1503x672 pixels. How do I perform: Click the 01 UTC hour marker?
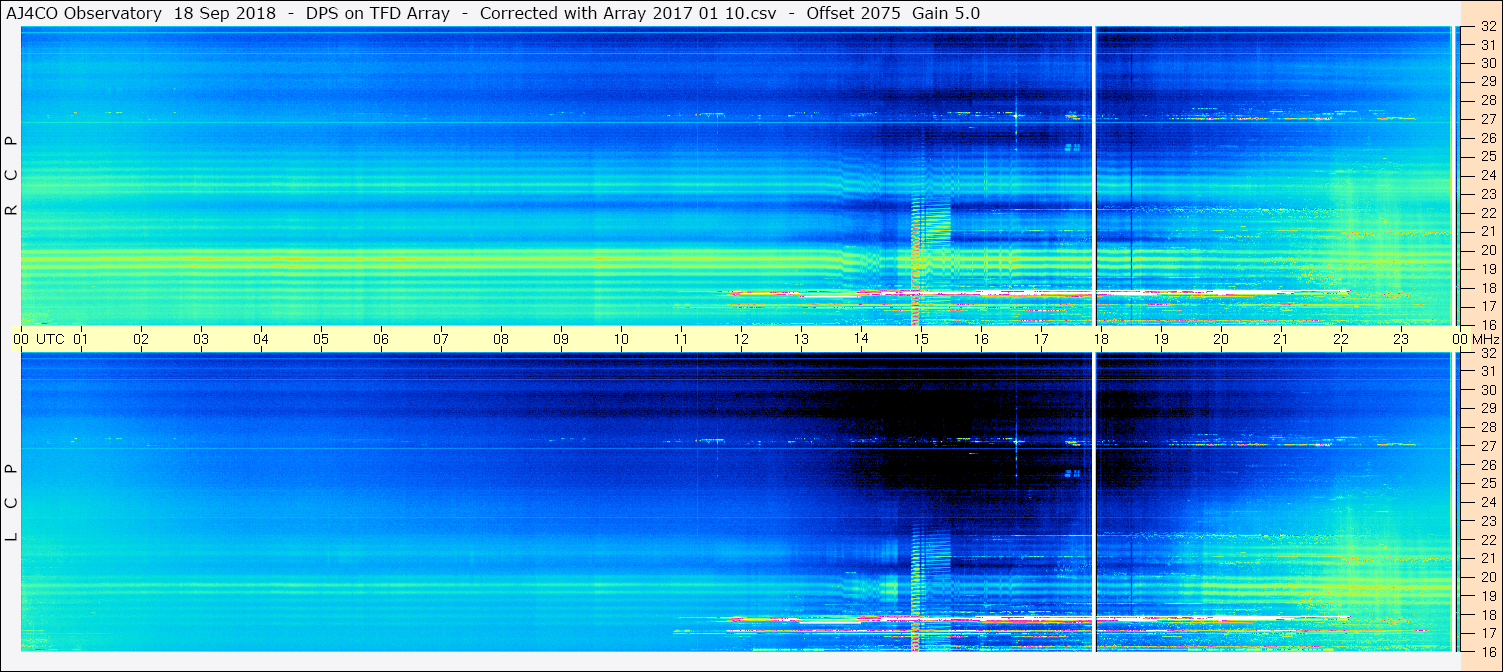pyautogui.click(x=81, y=340)
